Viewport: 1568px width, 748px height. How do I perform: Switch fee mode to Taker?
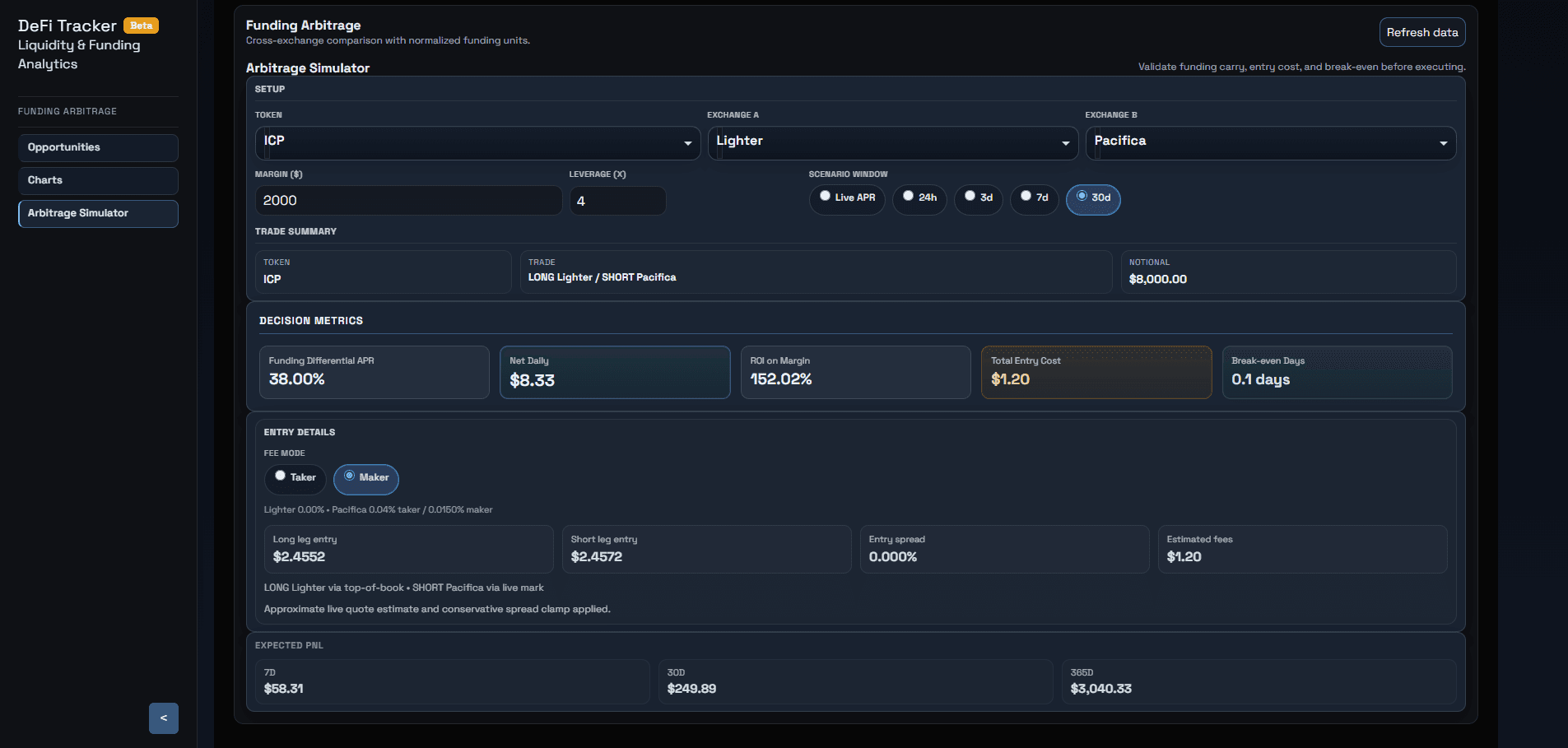[x=295, y=479]
